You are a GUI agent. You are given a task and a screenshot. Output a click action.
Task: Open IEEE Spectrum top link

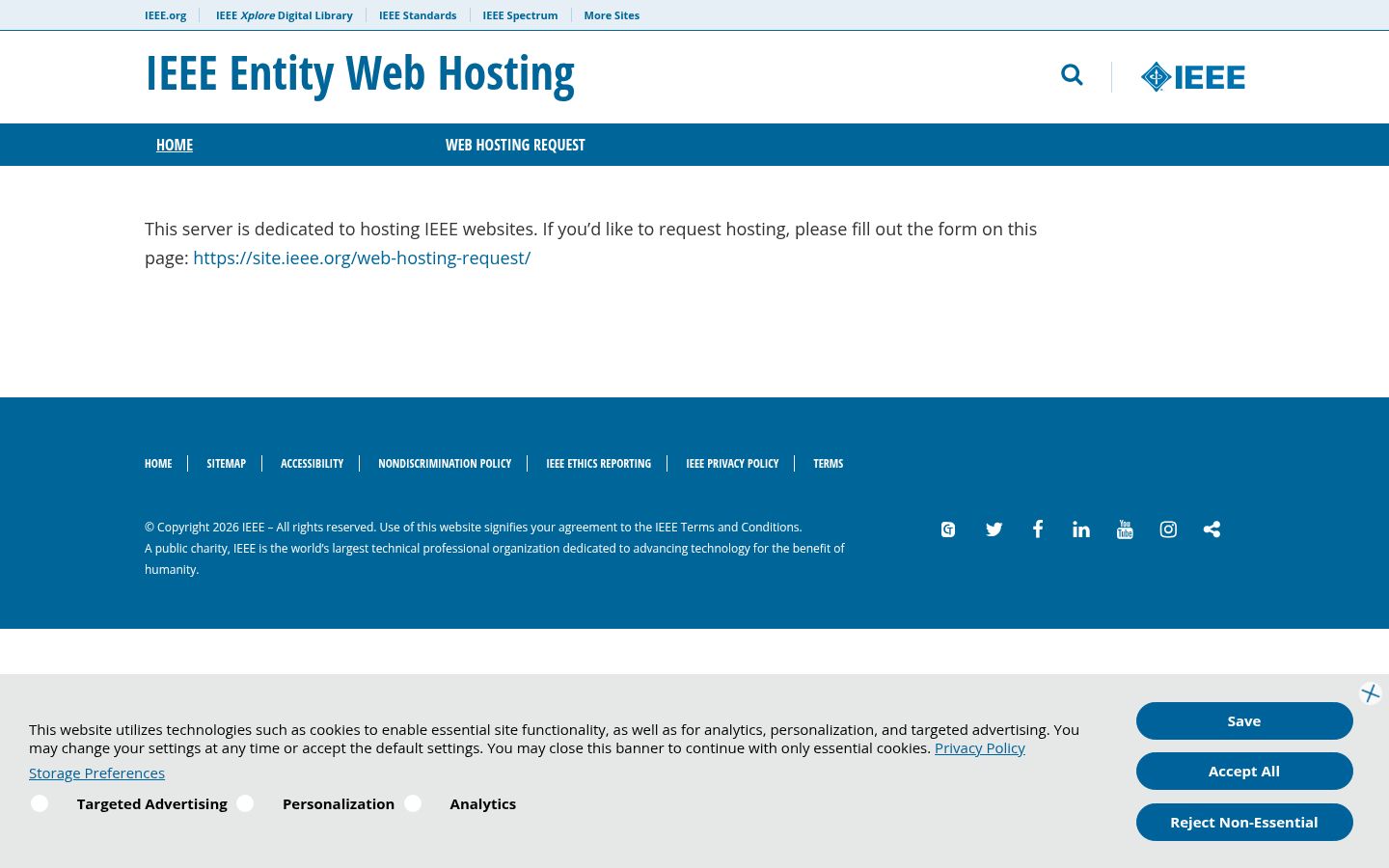click(x=520, y=15)
